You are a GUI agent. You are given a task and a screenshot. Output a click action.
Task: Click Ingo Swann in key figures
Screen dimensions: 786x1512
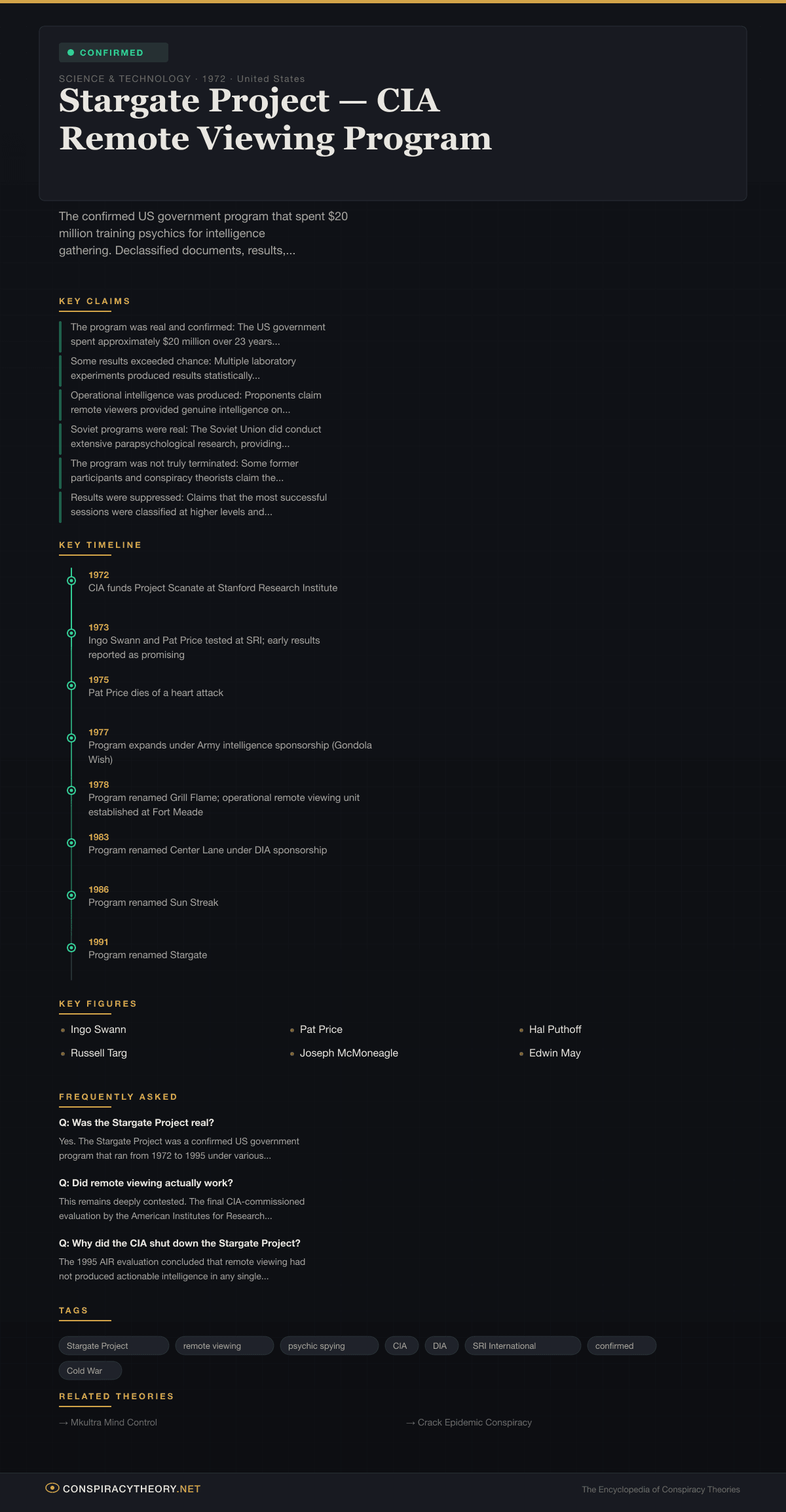[98, 1030]
